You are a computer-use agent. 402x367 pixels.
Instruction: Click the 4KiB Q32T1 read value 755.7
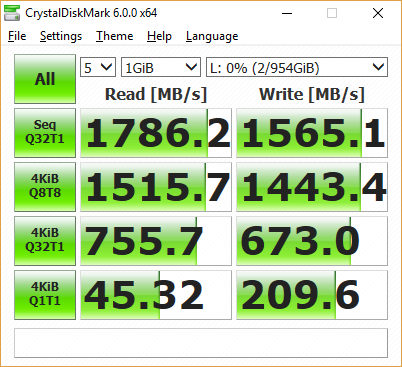coord(156,241)
